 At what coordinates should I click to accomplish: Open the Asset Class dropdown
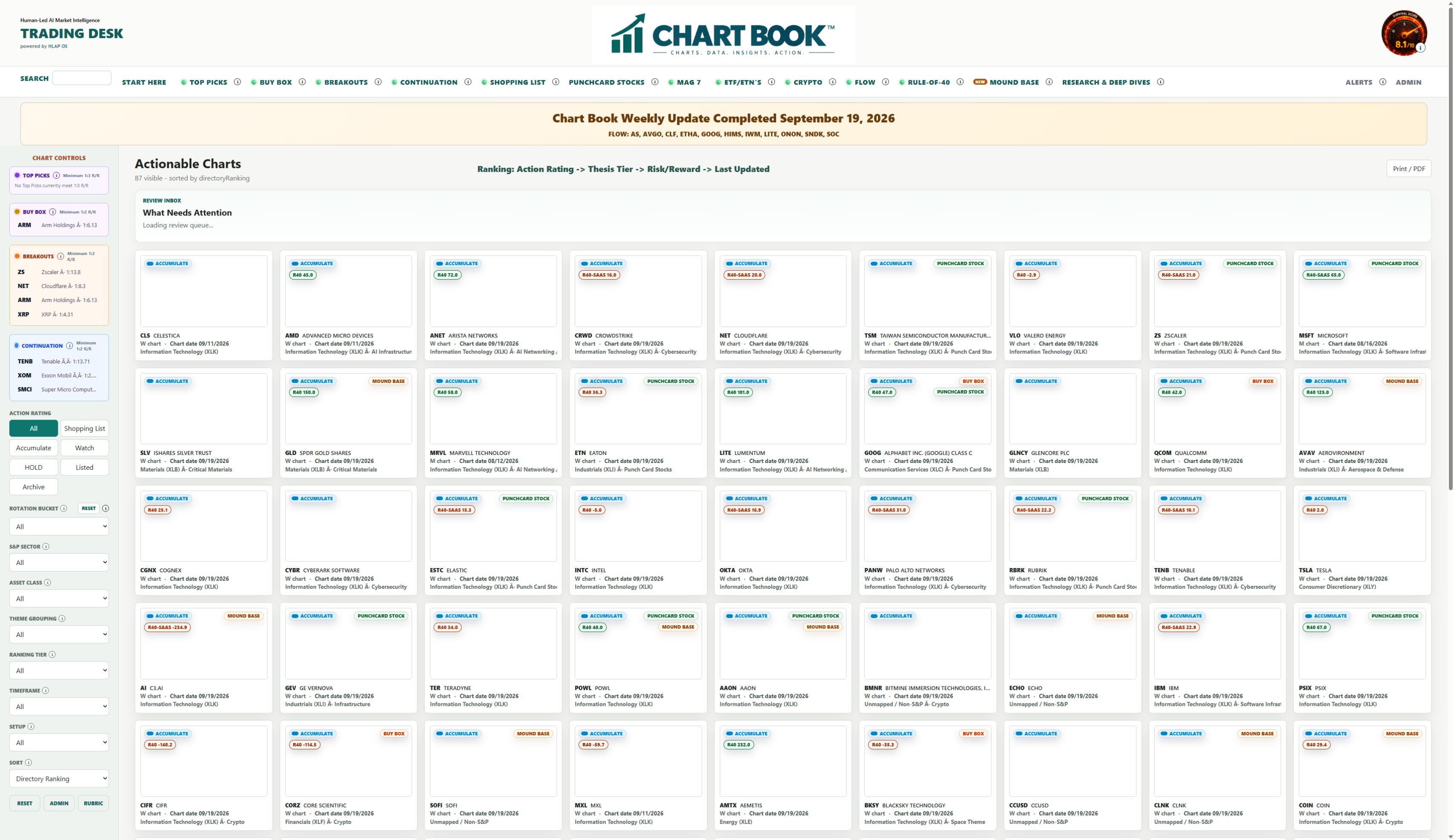click(x=59, y=598)
